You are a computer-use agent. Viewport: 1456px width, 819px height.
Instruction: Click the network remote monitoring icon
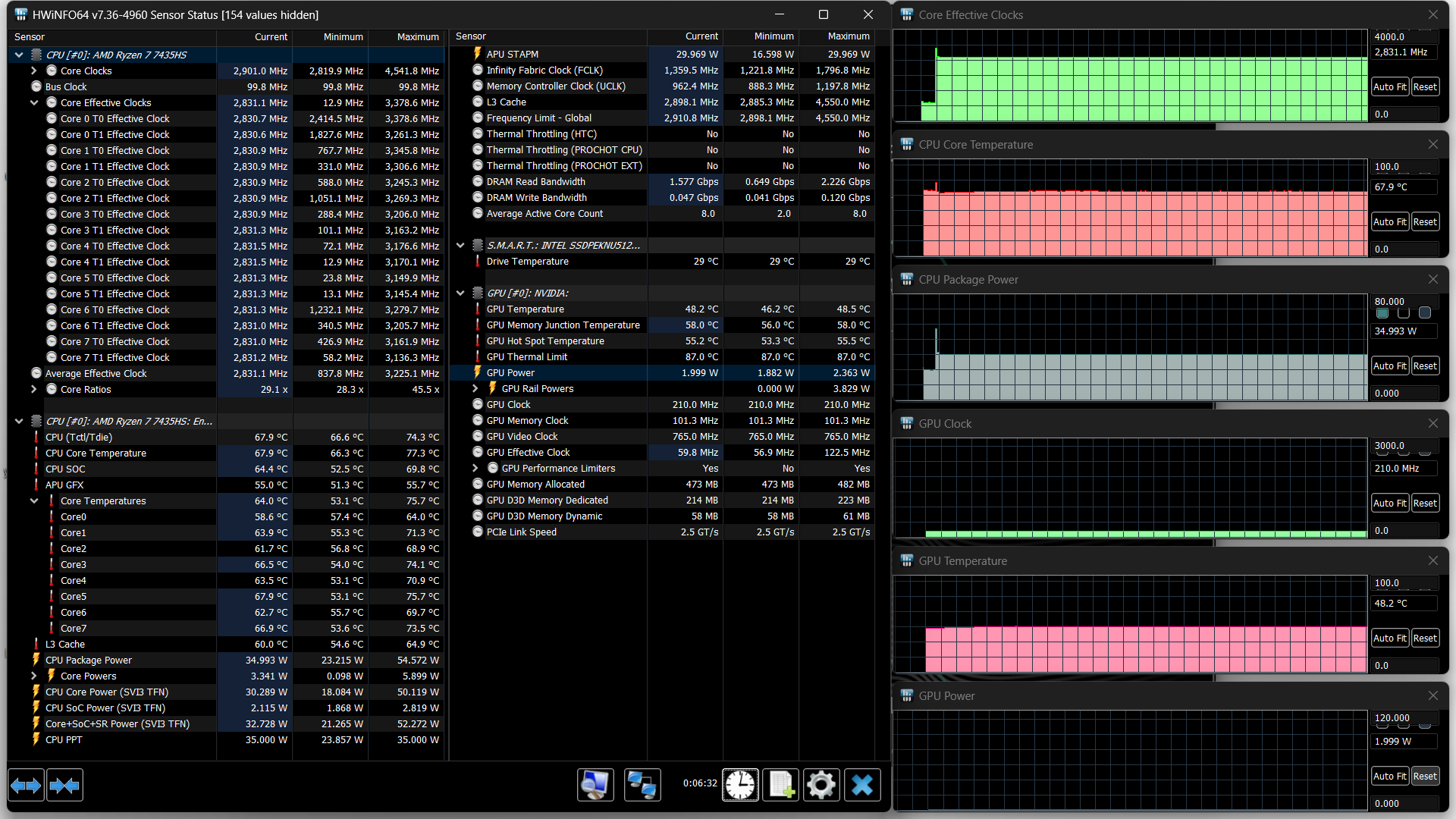(x=642, y=784)
